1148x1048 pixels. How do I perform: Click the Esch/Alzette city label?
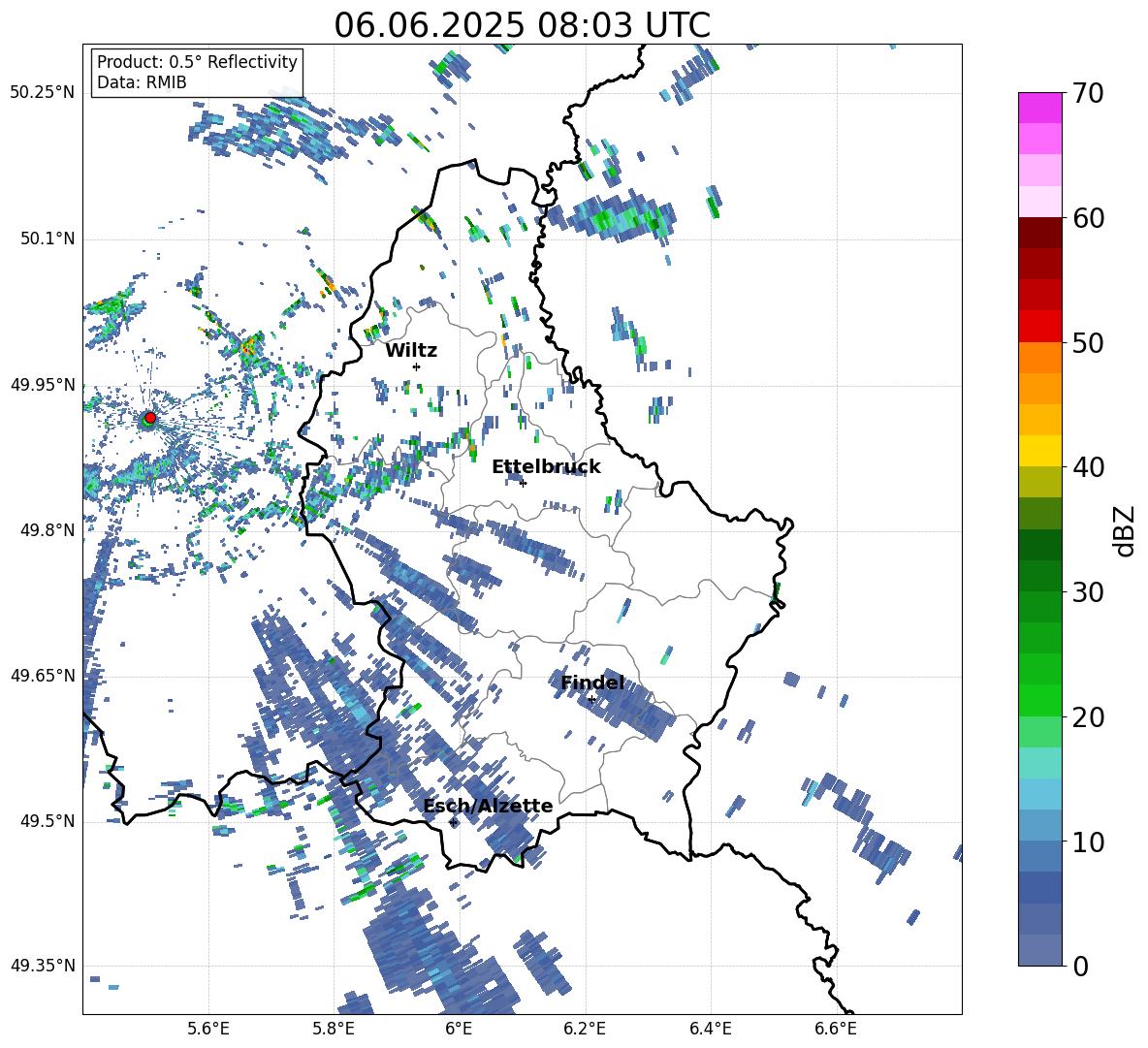(488, 806)
